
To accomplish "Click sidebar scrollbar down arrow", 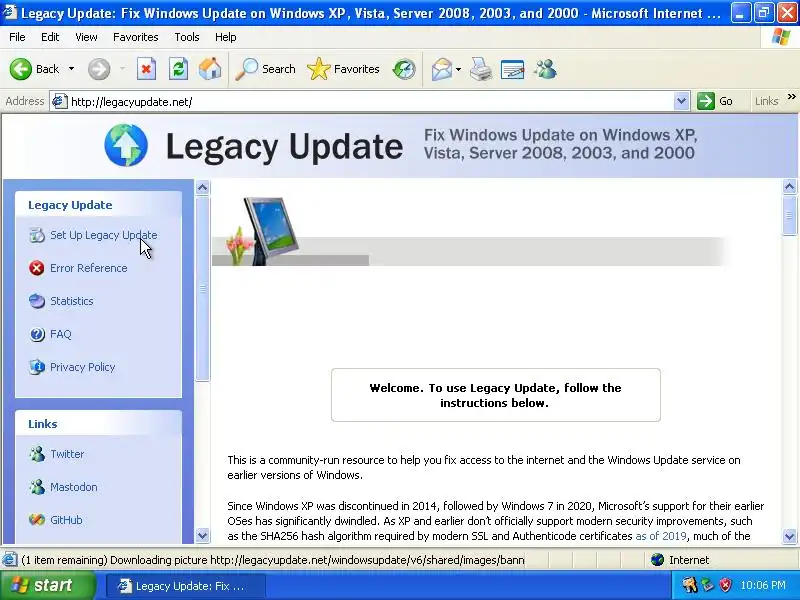I will click(203, 536).
